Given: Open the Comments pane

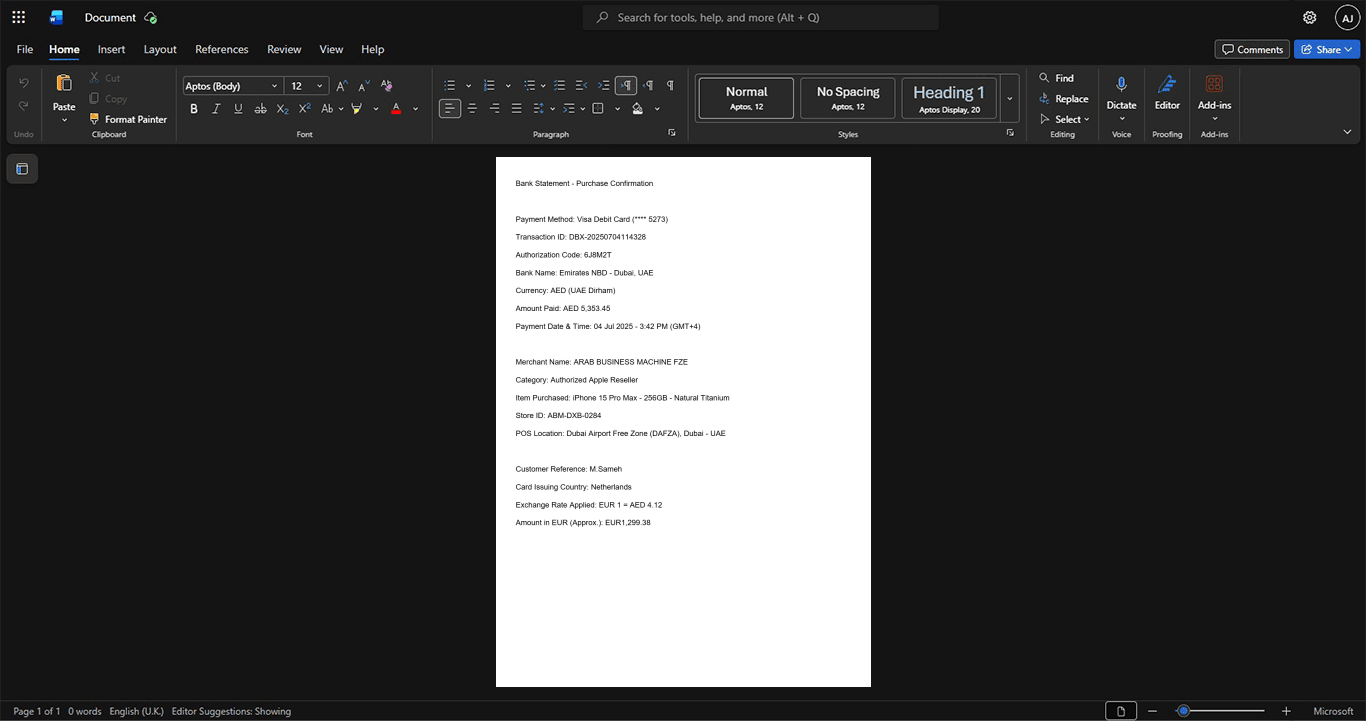Looking at the screenshot, I should [x=1252, y=49].
